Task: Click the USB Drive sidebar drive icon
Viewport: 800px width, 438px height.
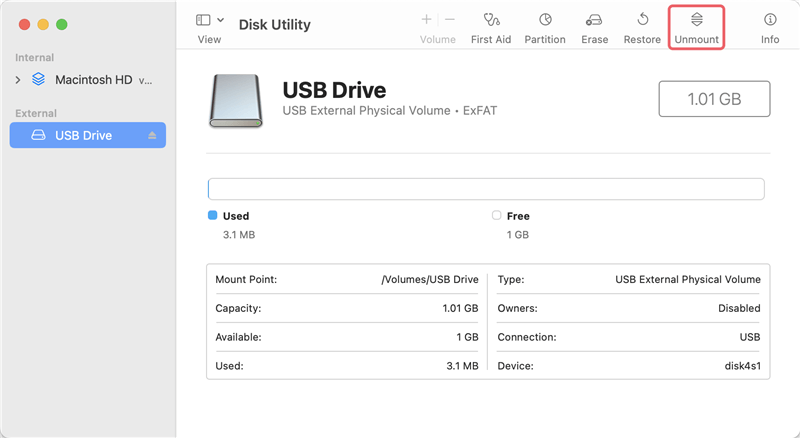Action: 38,135
